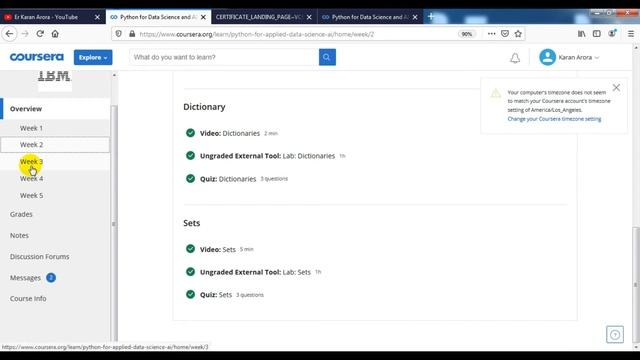
Task: Save page to Pocket icon
Action: coord(505,34)
